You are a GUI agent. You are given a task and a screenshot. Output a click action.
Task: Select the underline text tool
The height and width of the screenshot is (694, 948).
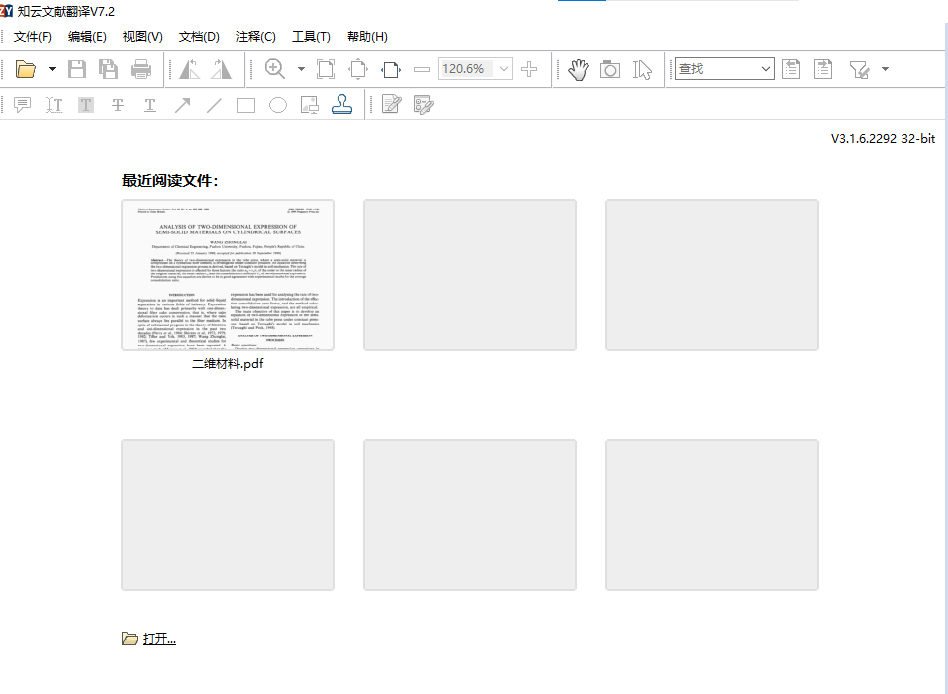pos(150,105)
